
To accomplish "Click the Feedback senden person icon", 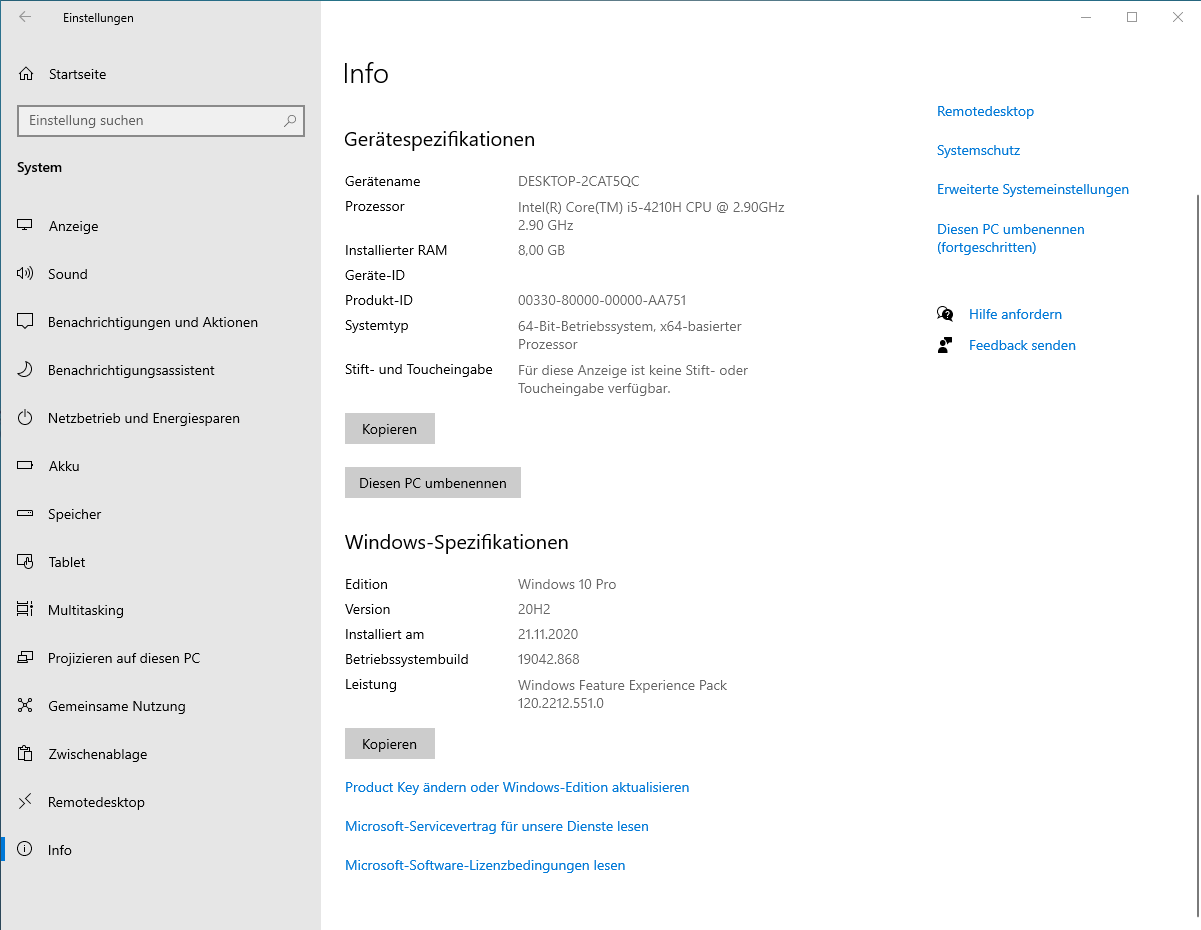I will (945, 345).
